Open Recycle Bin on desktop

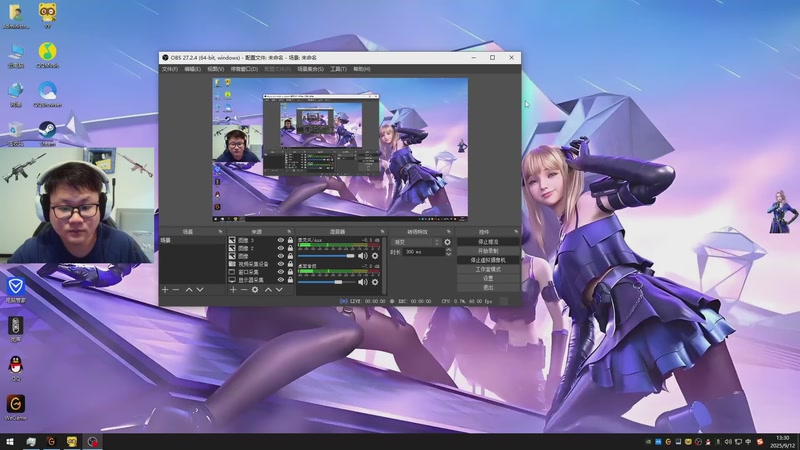[16, 134]
